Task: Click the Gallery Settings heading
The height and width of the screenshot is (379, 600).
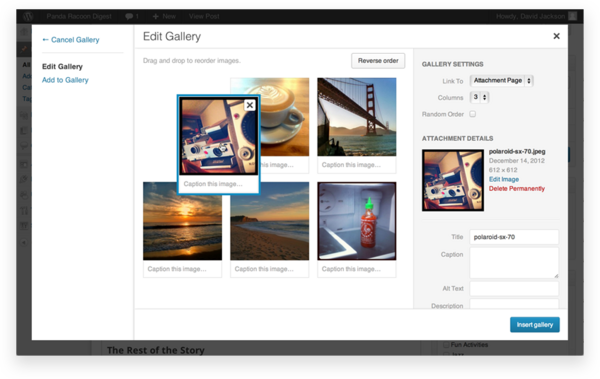Action: pyautogui.click(x=452, y=64)
